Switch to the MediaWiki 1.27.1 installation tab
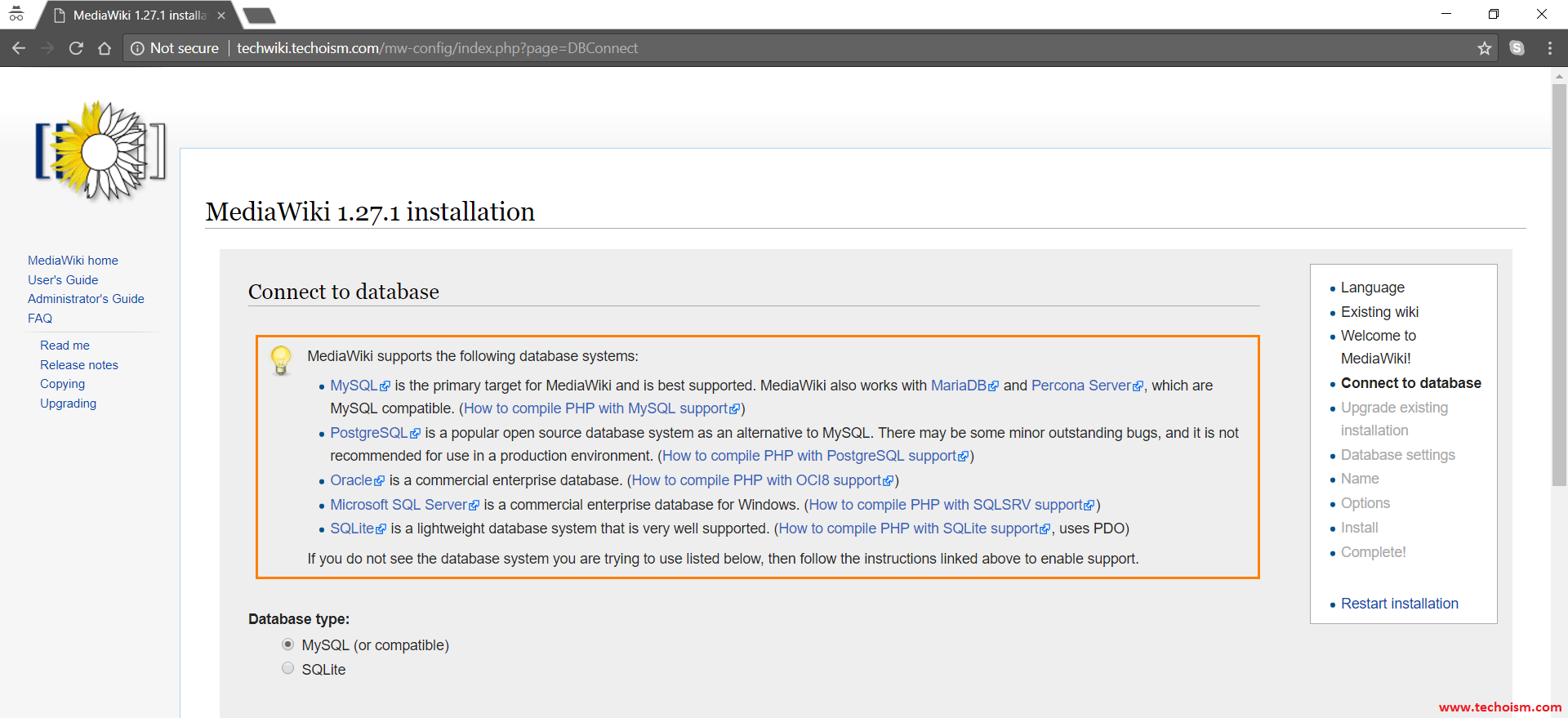This screenshot has height=718, width=1568. (139, 15)
